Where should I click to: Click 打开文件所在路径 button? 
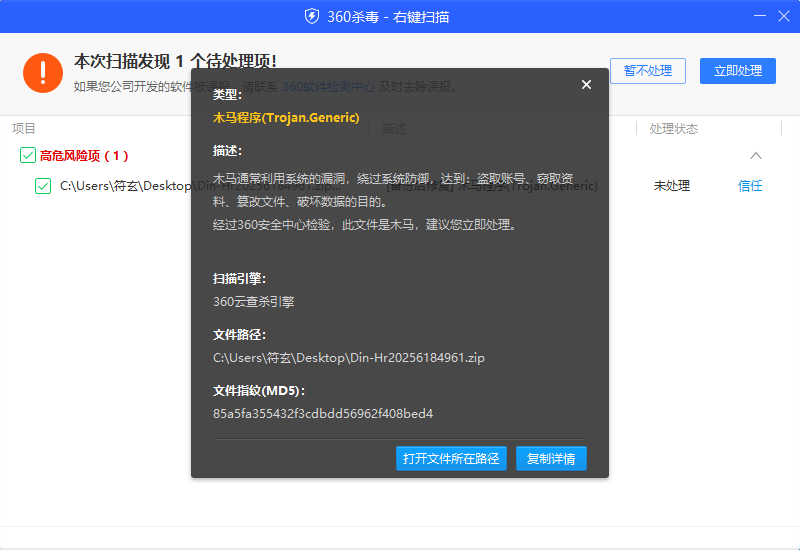[x=451, y=458]
